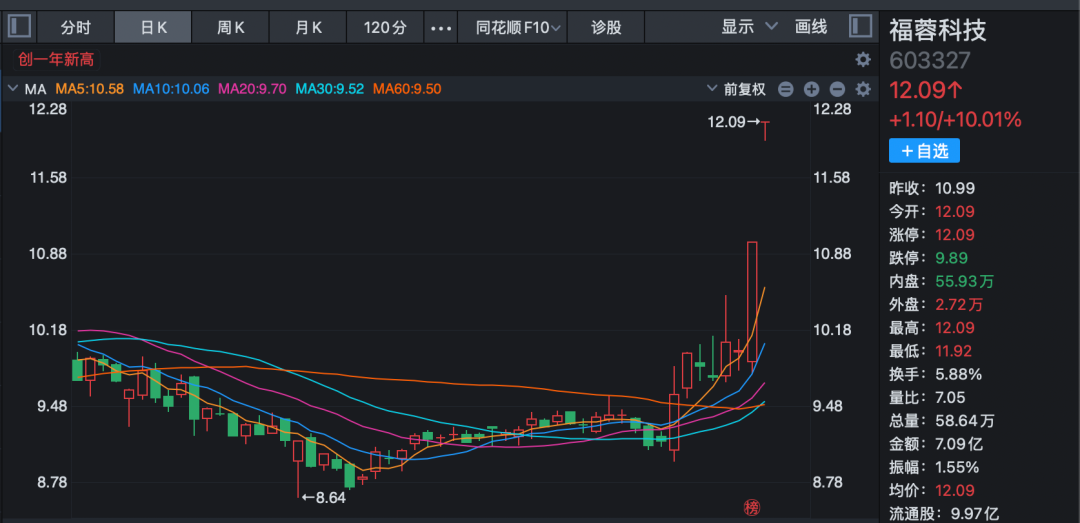Activate the 画线 drawing tool

(x=811, y=27)
